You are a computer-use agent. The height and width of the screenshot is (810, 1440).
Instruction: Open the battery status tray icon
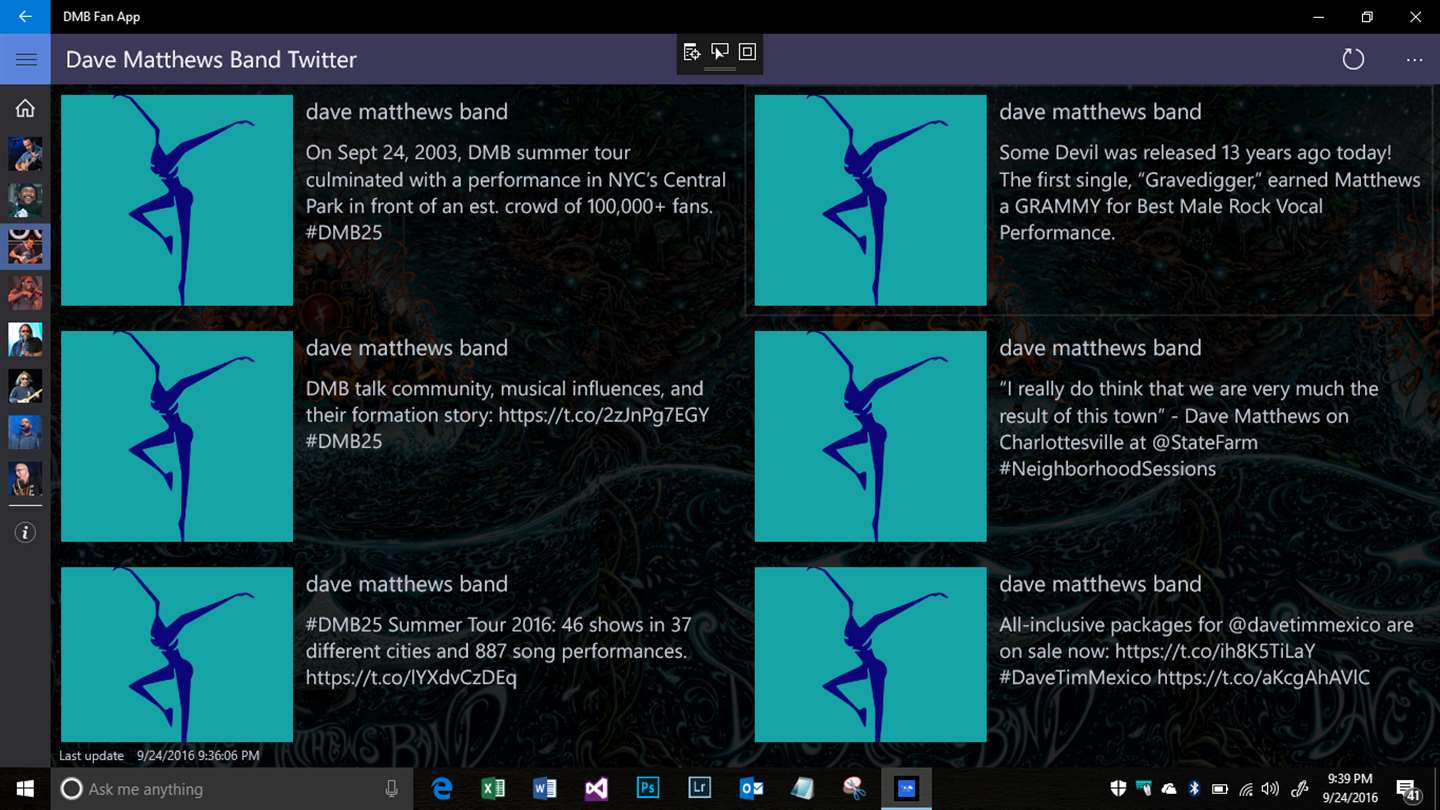click(x=1219, y=789)
